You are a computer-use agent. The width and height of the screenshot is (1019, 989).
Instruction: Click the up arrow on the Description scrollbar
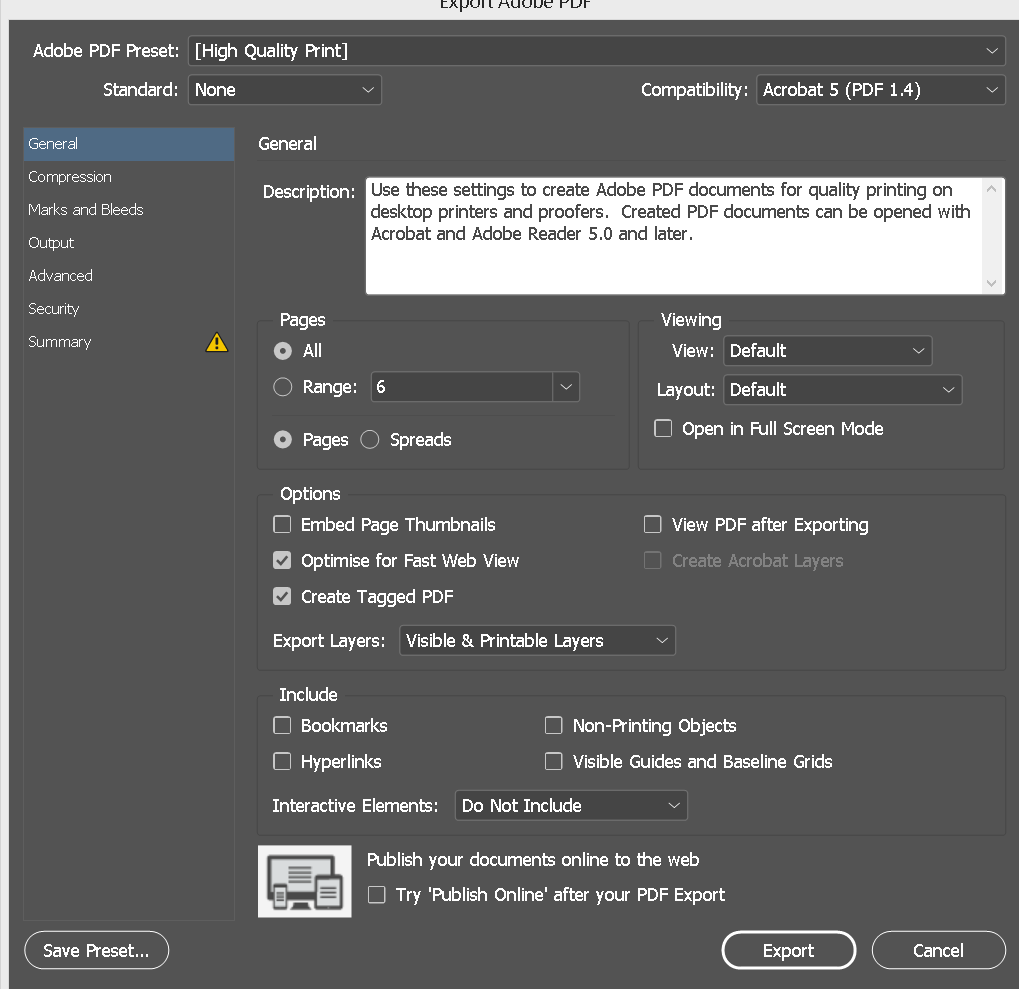pos(991,186)
